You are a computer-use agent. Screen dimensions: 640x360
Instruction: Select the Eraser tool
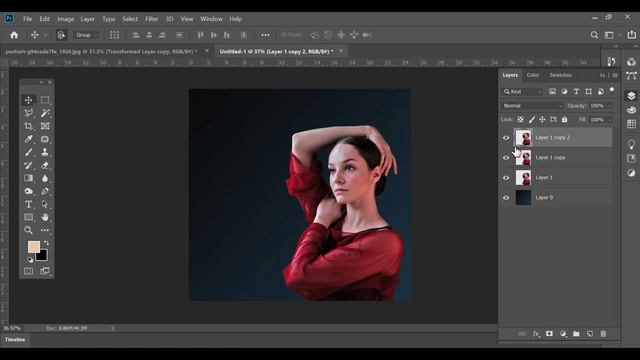click(x=45, y=165)
